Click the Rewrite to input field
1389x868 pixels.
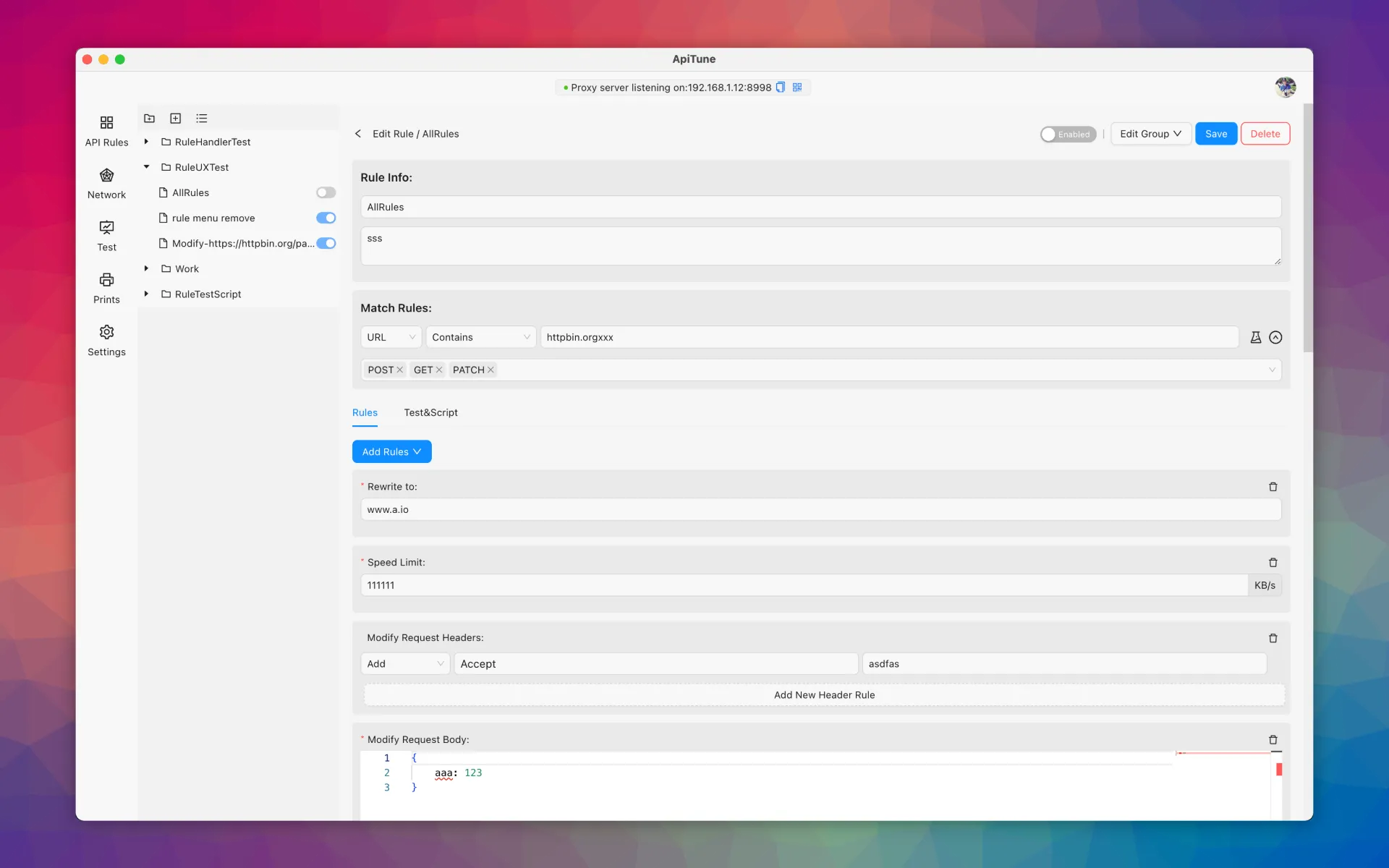[820, 510]
